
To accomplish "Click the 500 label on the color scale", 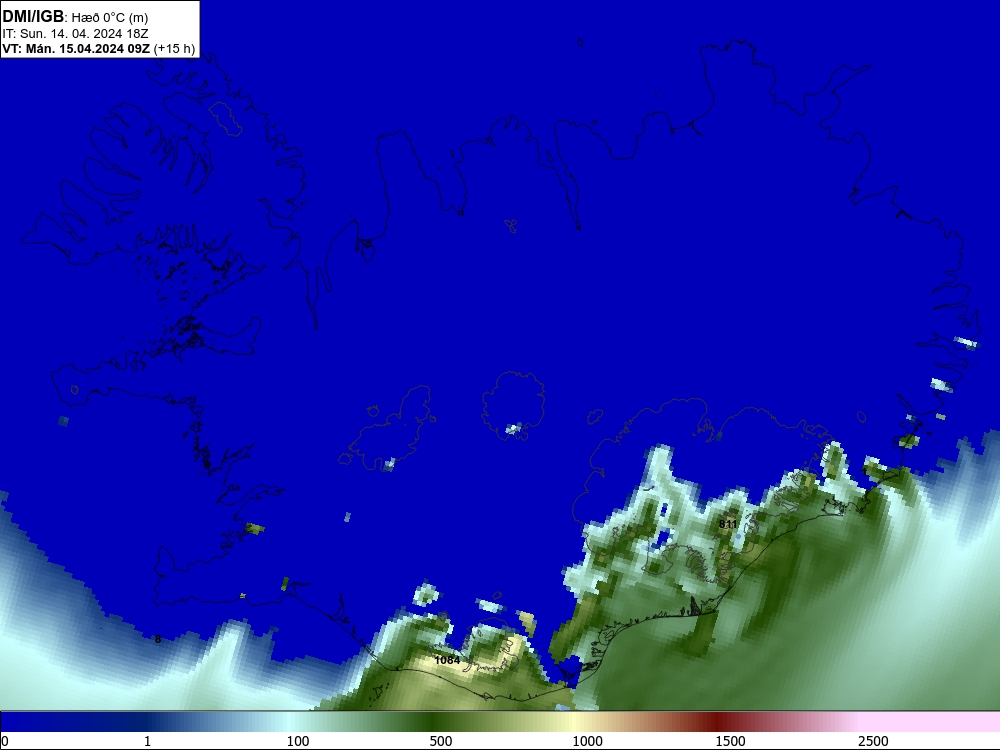I will click(441, 741).
